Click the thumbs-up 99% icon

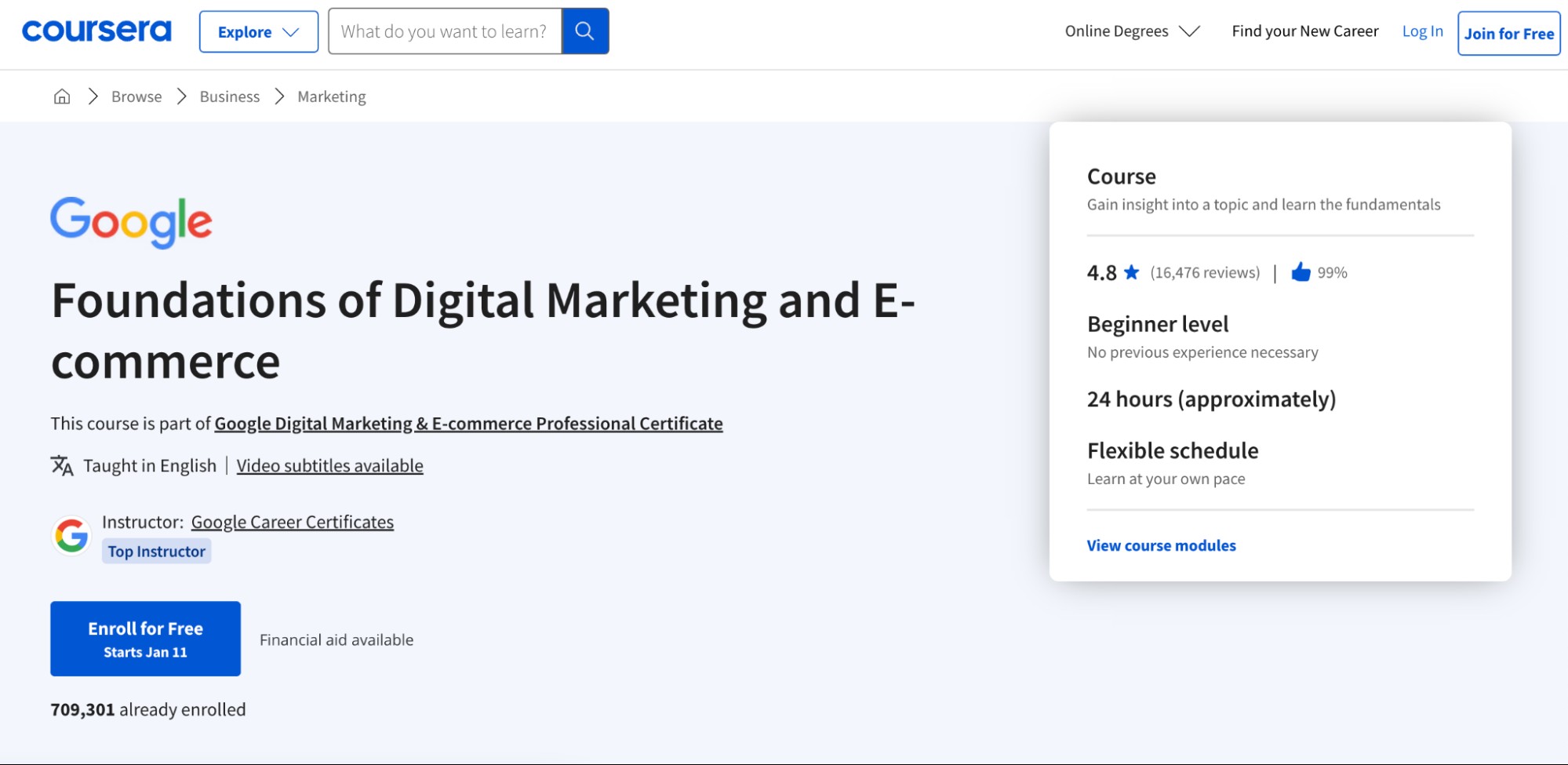pyautogui.click(x=1301, y=272)
